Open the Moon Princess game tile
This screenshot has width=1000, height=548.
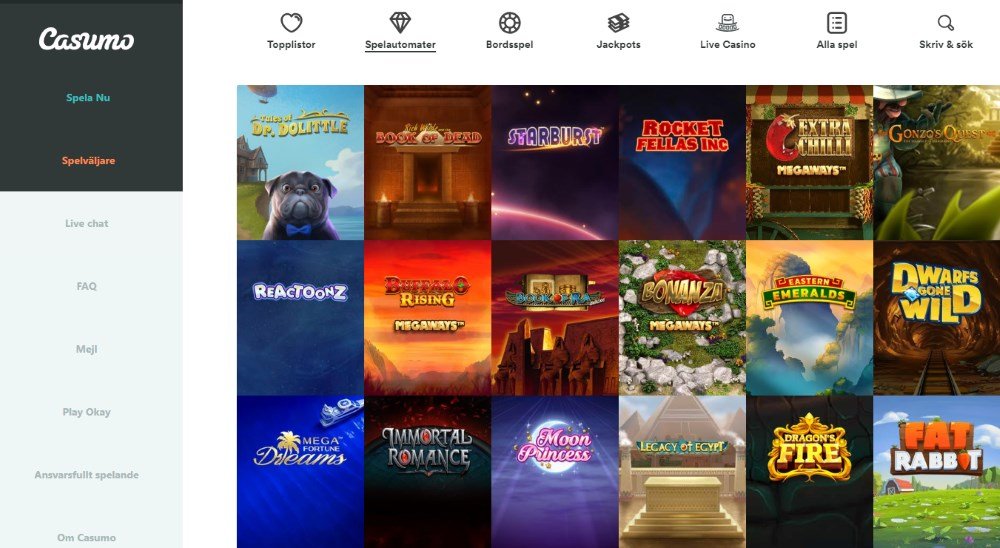555,471
